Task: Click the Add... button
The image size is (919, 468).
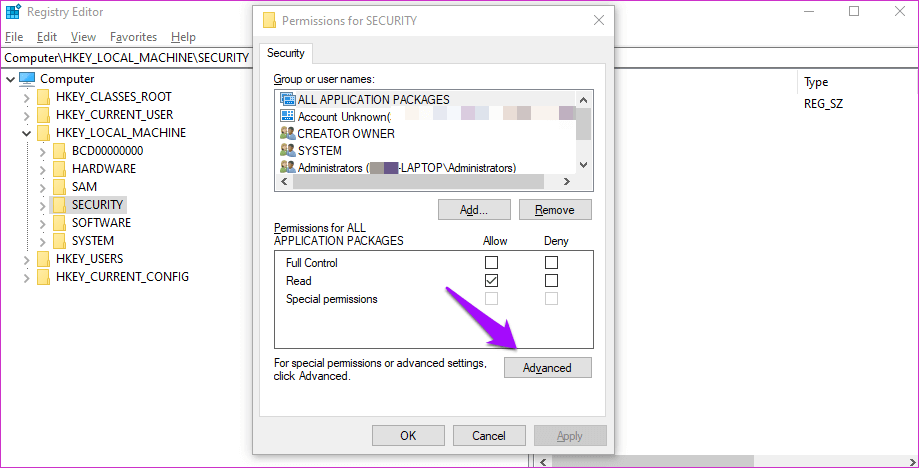Action: pyautogui.click(x=473, y=210)
